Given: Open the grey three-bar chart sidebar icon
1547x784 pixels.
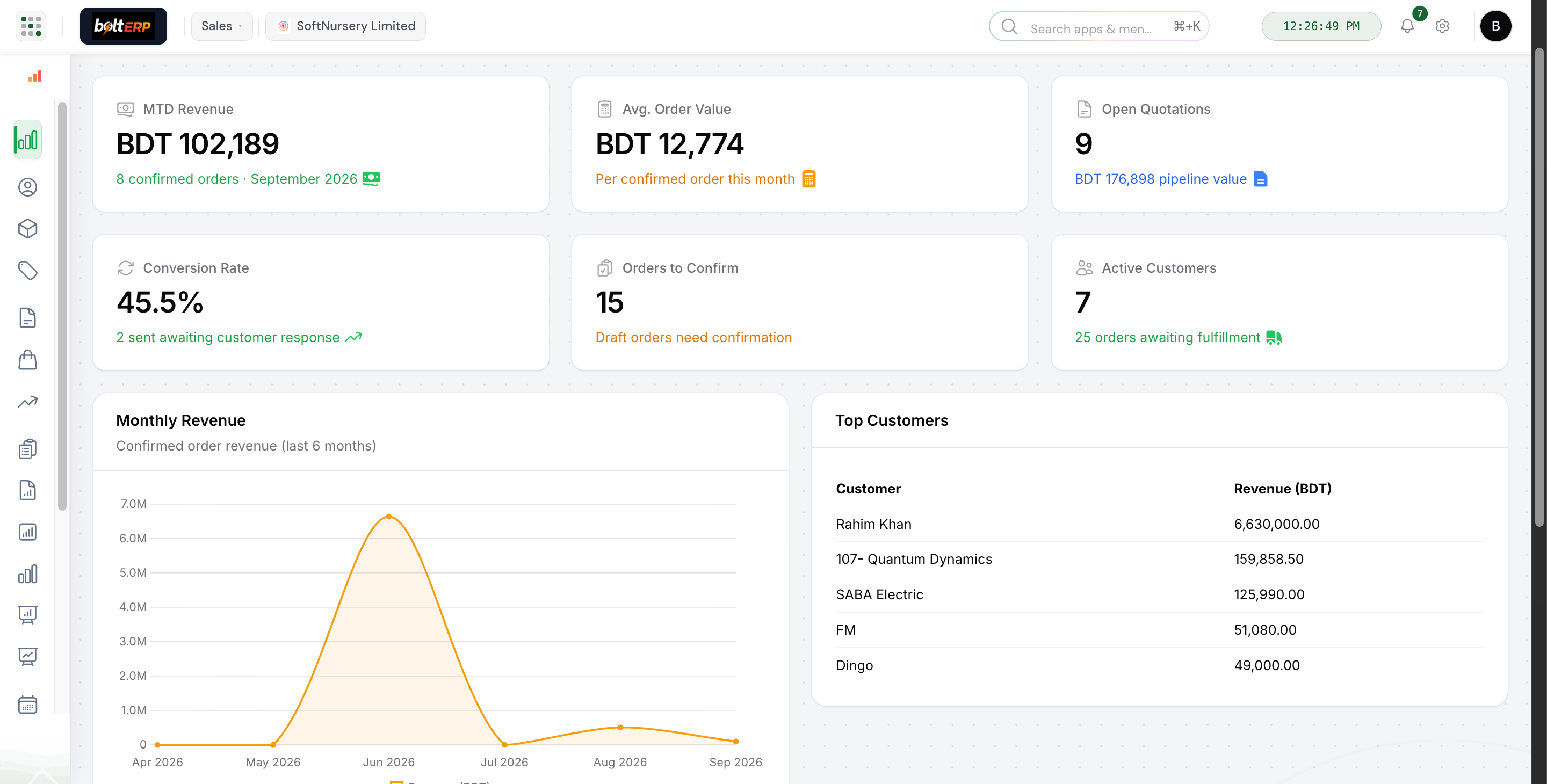Looking at the screenshot, I should [27, 574].
